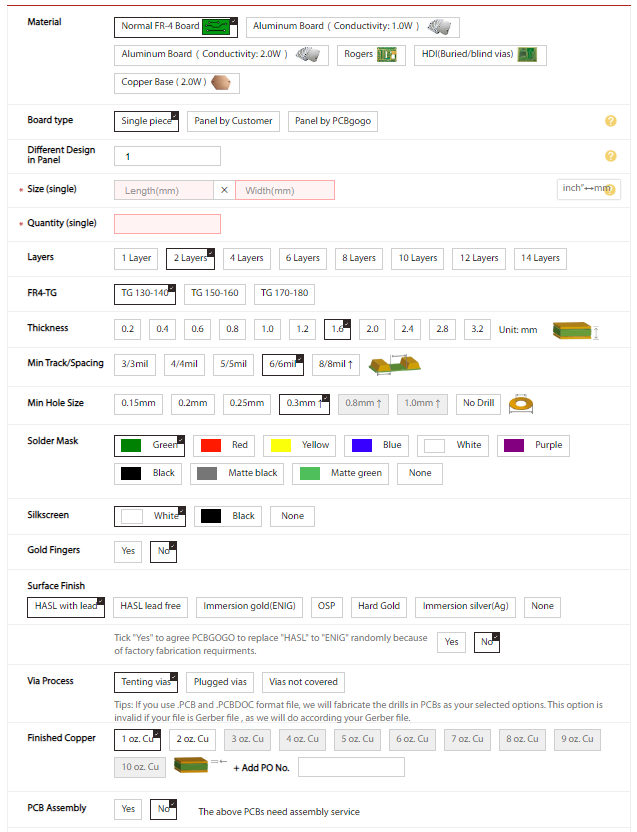Choose 0.15mm min hole size
The width and height of the screenshot is (637, 832).
[139, 404]
